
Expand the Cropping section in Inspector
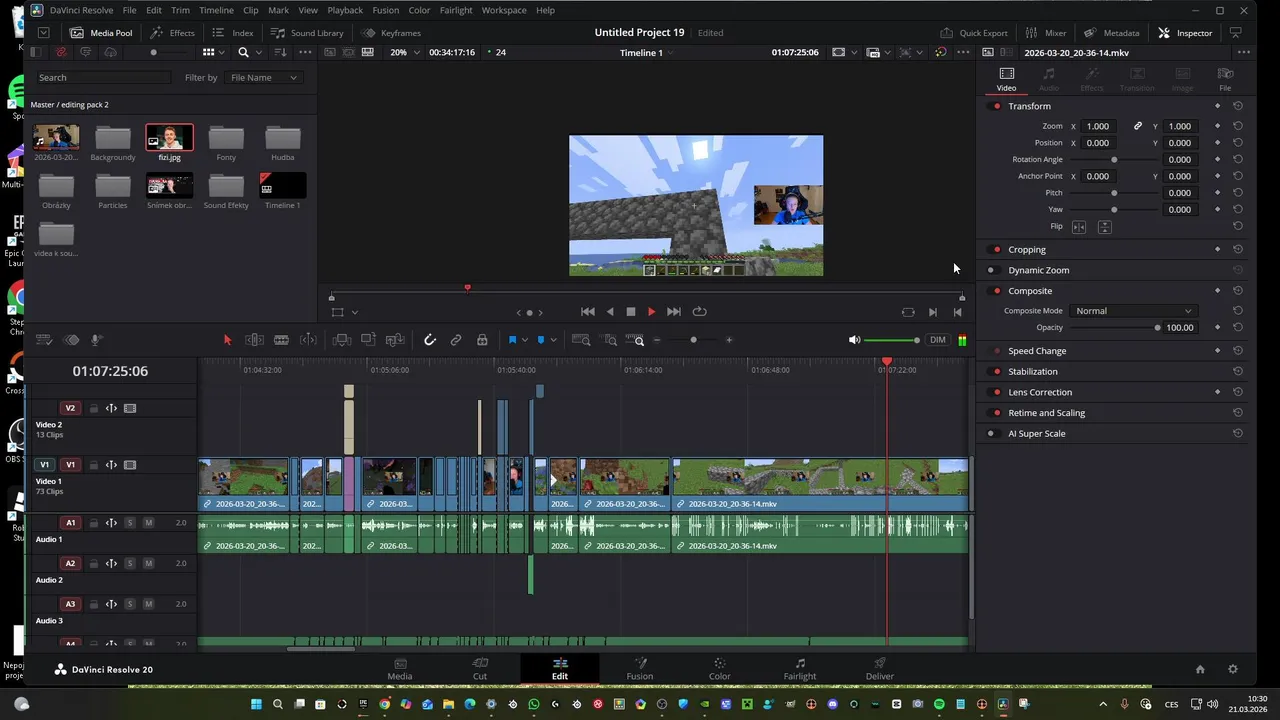(1027, 250)
